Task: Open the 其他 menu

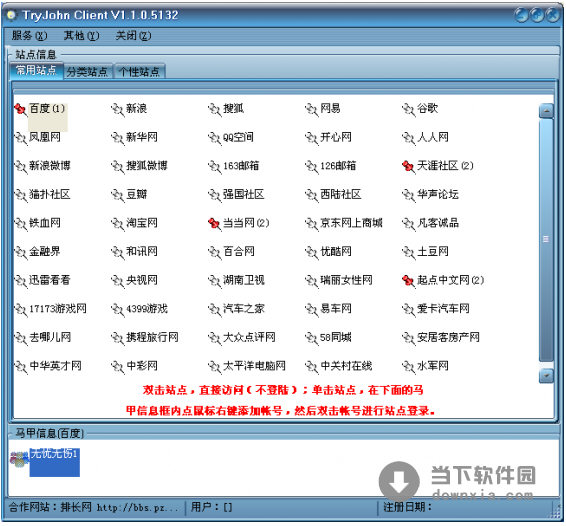Action: point(81,35)
